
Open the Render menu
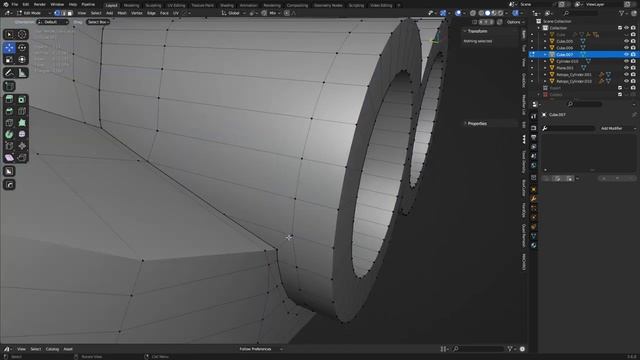pos(40,4)
